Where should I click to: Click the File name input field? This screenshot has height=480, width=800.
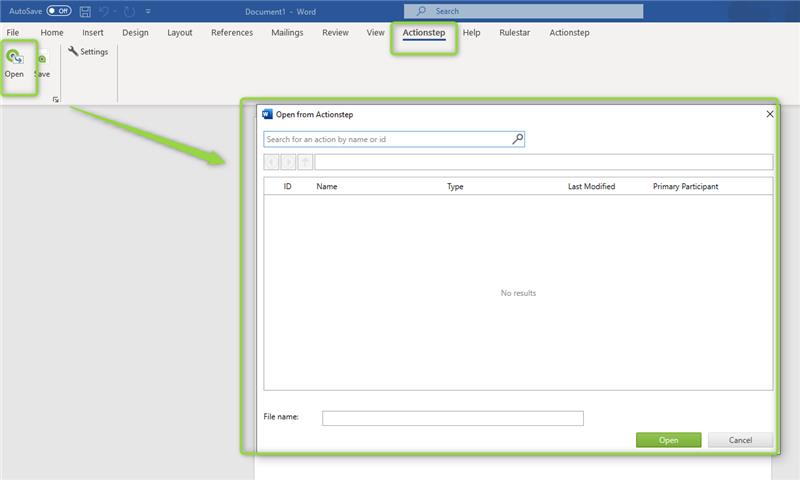(x=453, y=418)
